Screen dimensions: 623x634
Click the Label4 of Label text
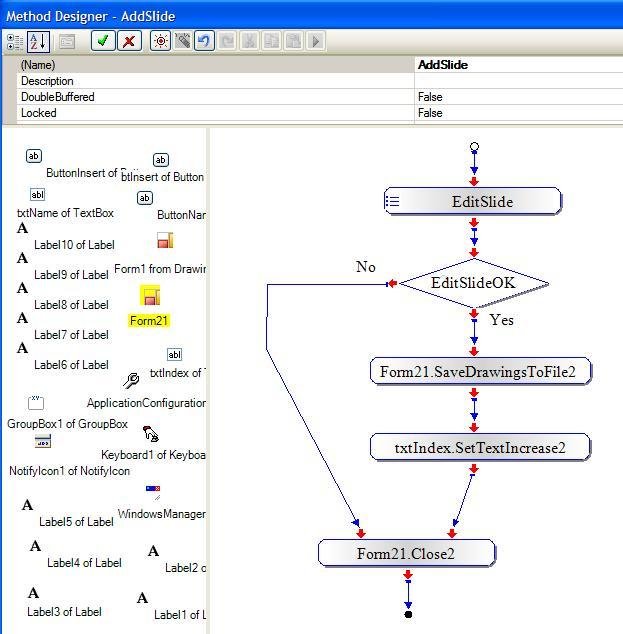click(x=84, y=563)
